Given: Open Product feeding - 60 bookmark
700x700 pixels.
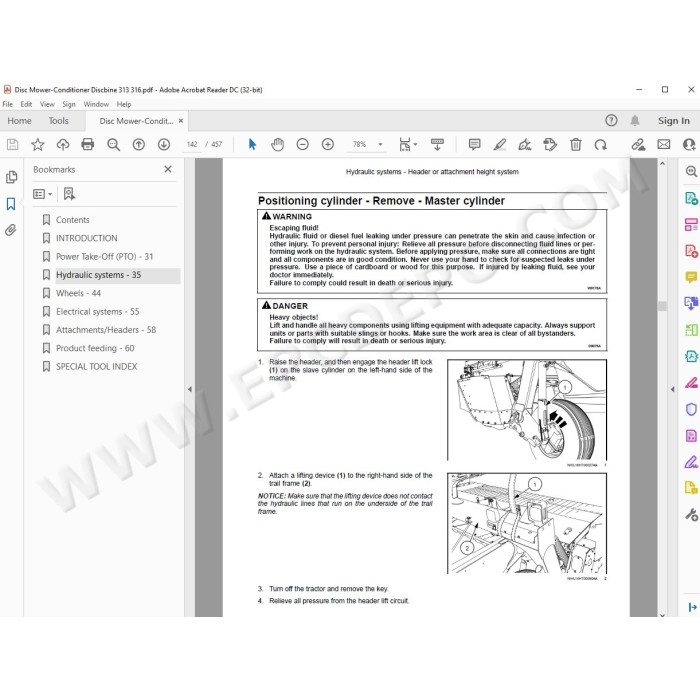Looking at the screenshot, I should (x=95, y=348).
